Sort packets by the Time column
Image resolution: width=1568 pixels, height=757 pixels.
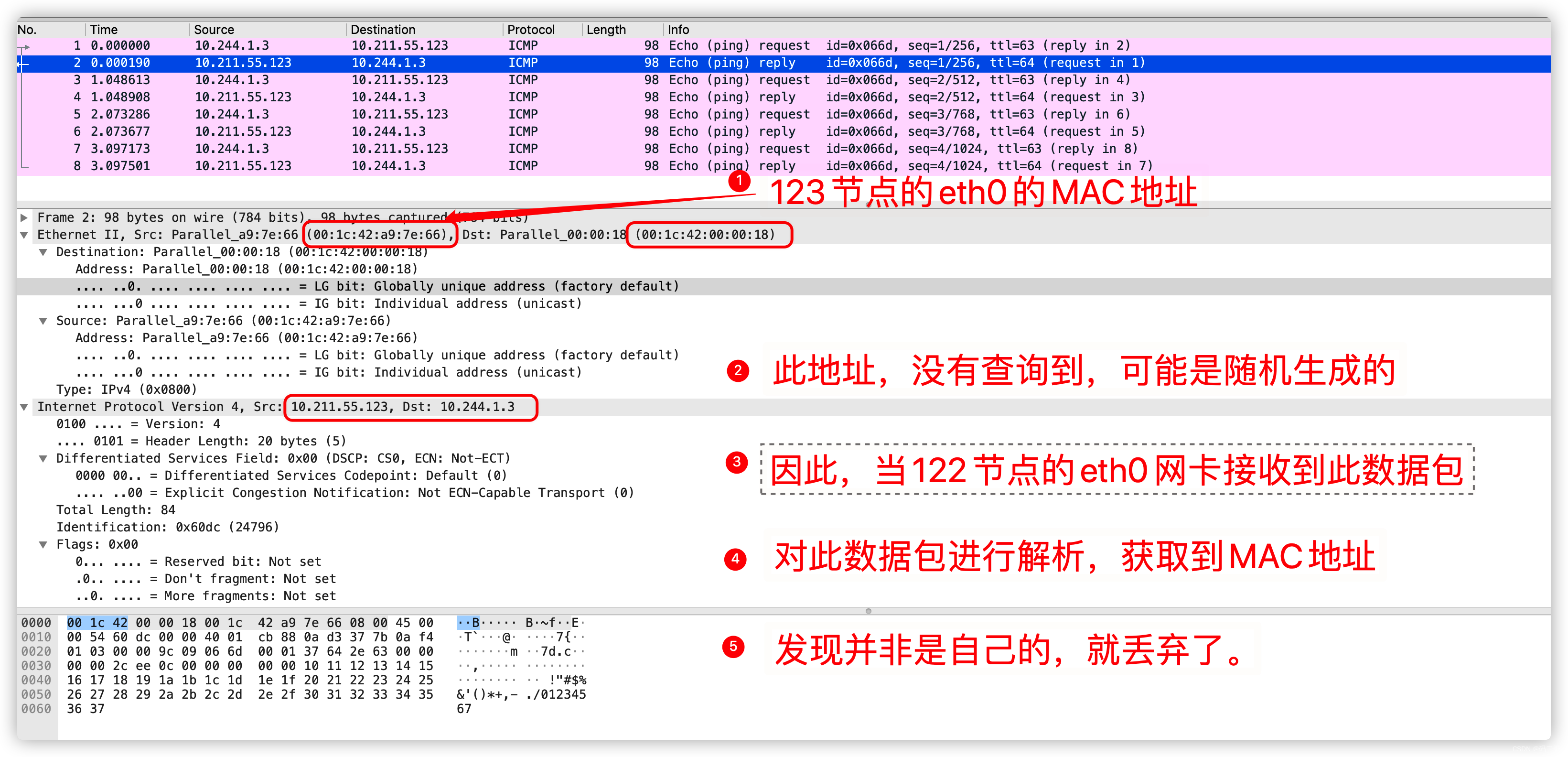tap(137, 29)
